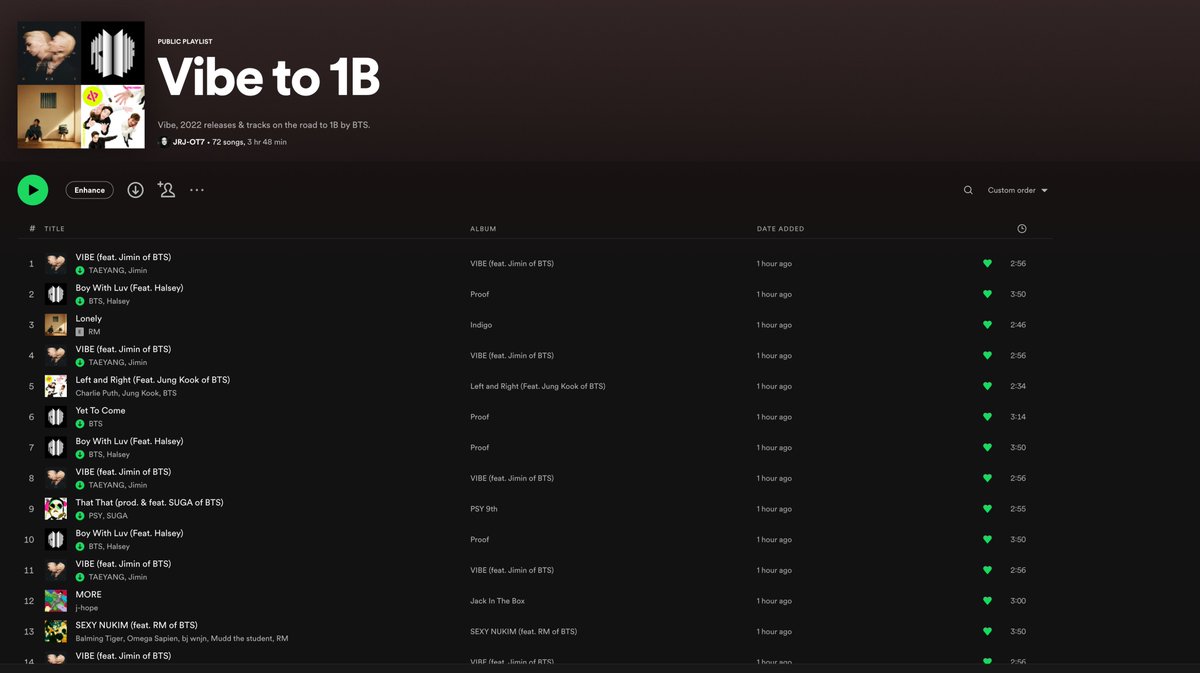Viewport: 1200px width, 673px height.
Task: Toggle the heart on Yet To Come
Action: click(987, 417)
